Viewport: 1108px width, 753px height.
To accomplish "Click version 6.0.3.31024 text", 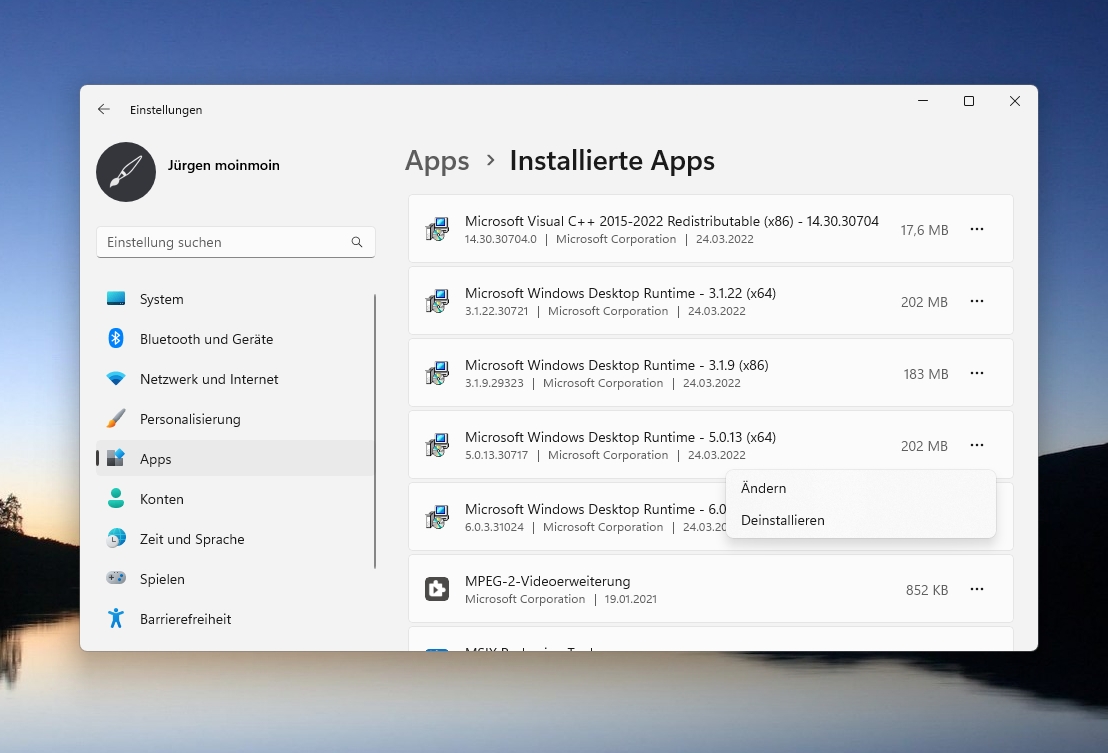I will (494, 528).
